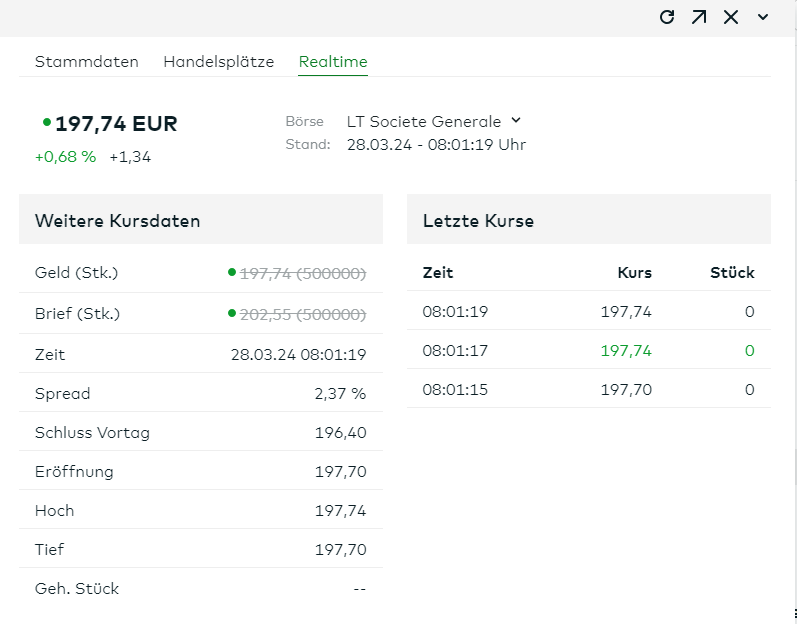This screenshot has height=624, width=797.
Task: Click the refresh icon in the top bar
Action: tap(667, 17)
